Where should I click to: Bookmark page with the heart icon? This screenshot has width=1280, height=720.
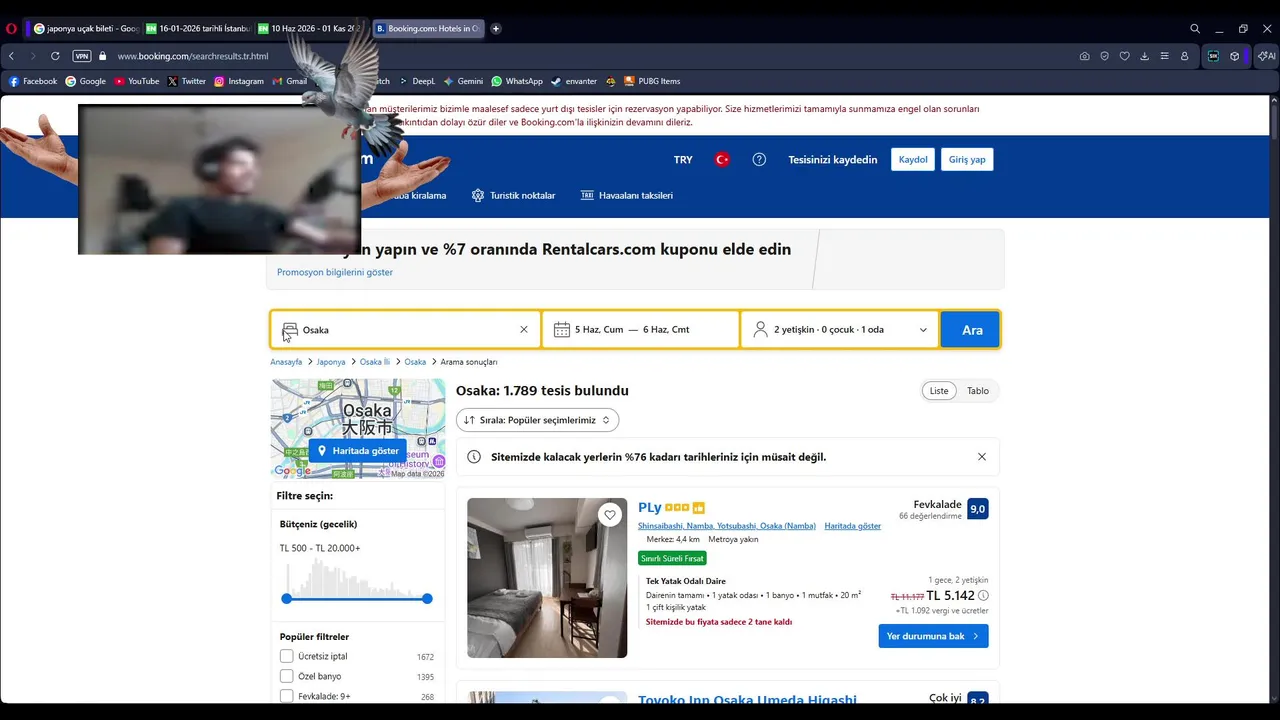coord(1125,56)
